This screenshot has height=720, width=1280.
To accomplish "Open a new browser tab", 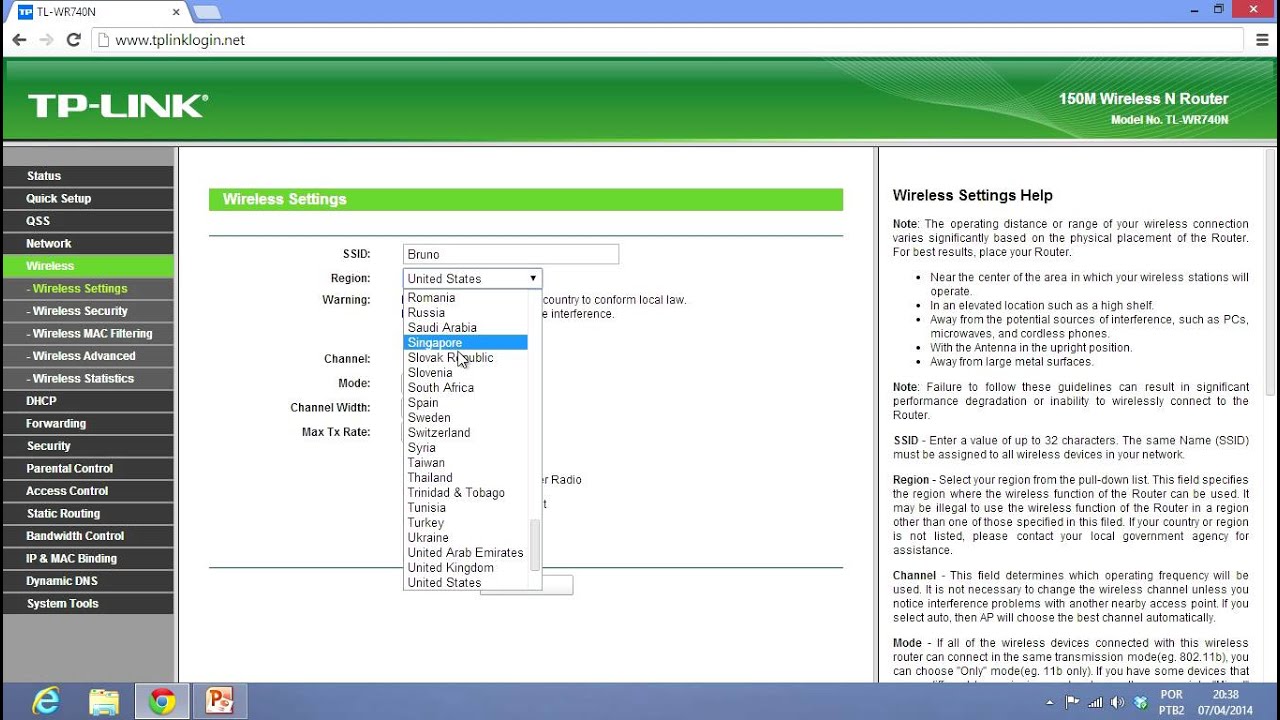I will (206, 12).
